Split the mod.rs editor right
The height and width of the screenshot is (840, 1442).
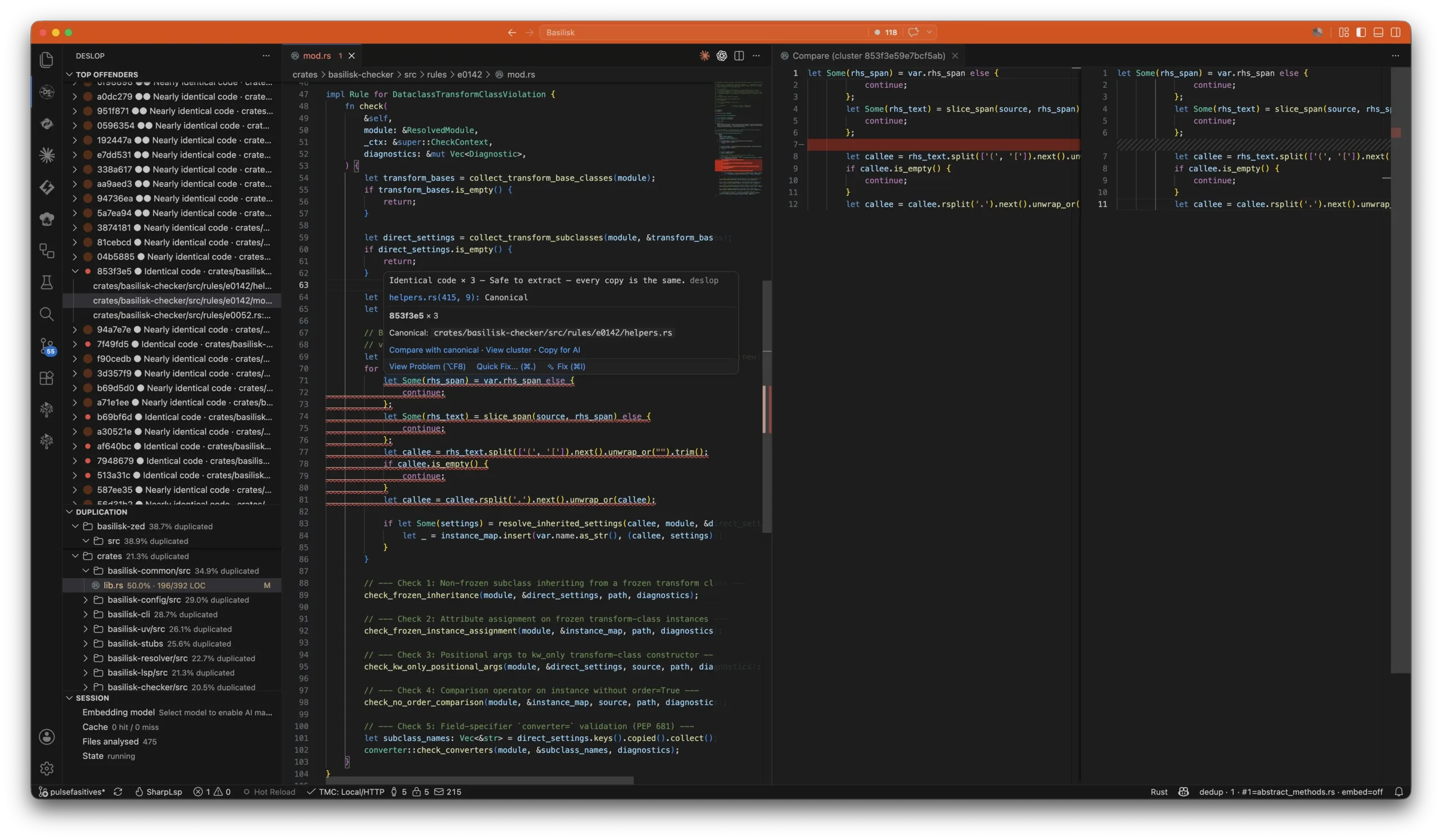(x=738, y=56)
